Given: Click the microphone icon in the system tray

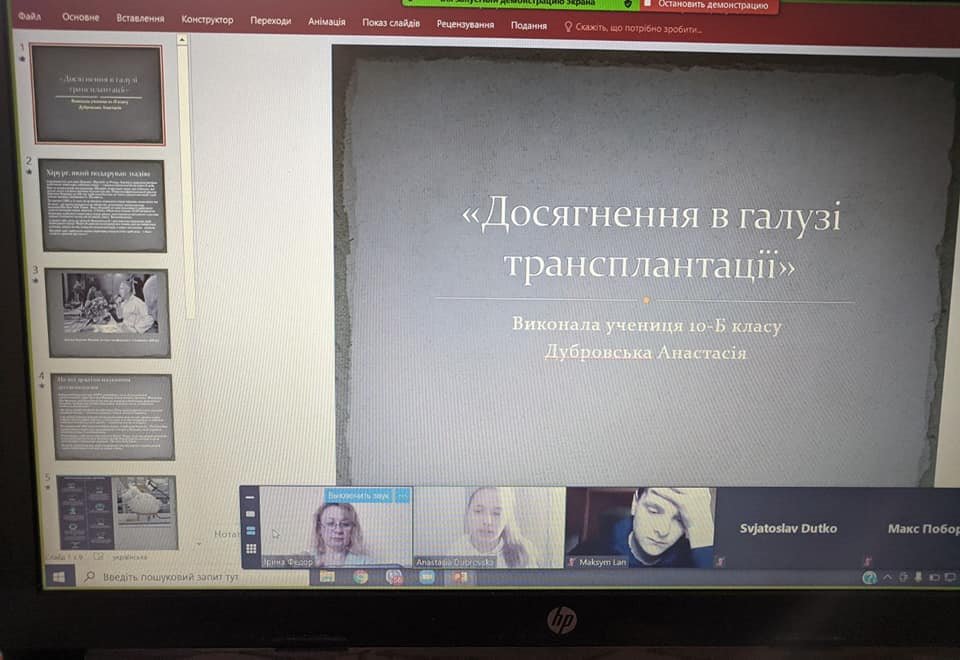Looking at the screenshot, I should 918,577.
